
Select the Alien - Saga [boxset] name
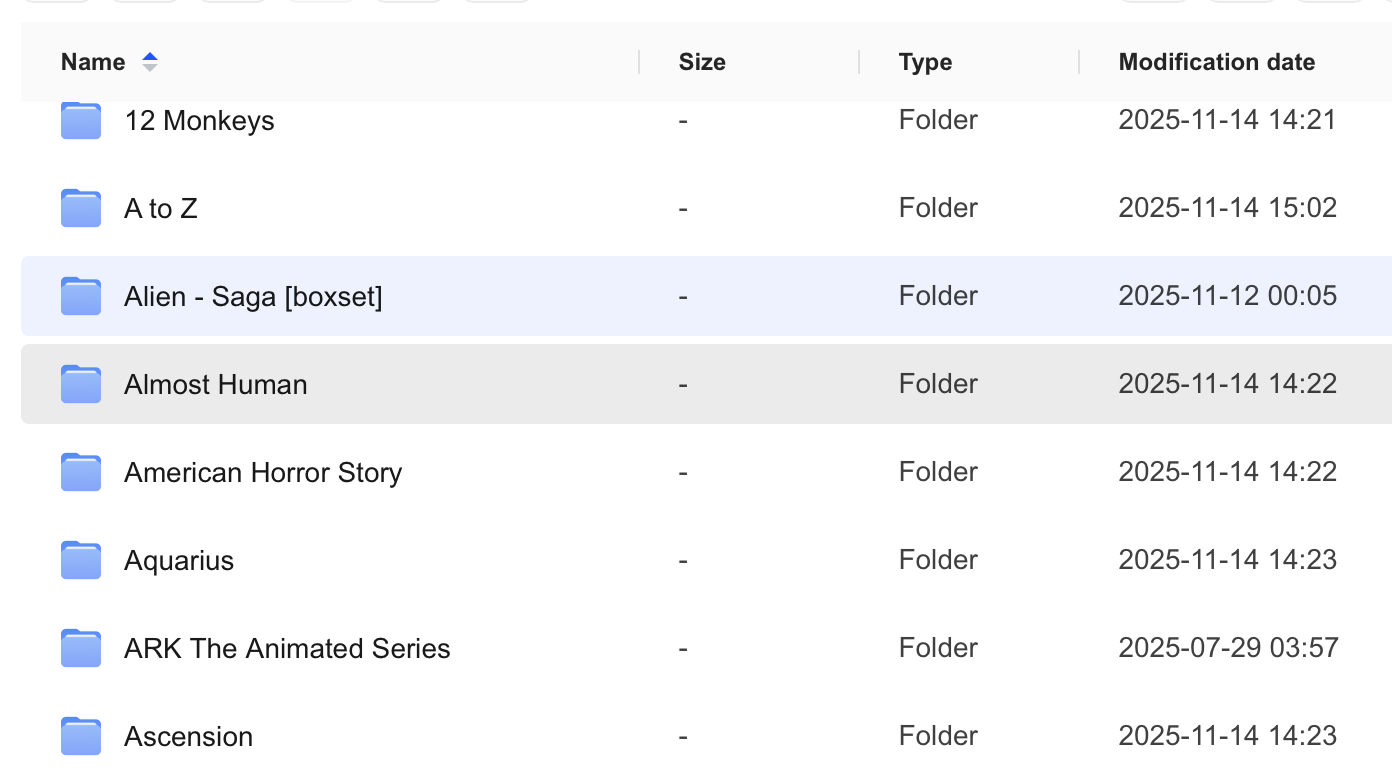pyautogui.click(x=253, y=297)
